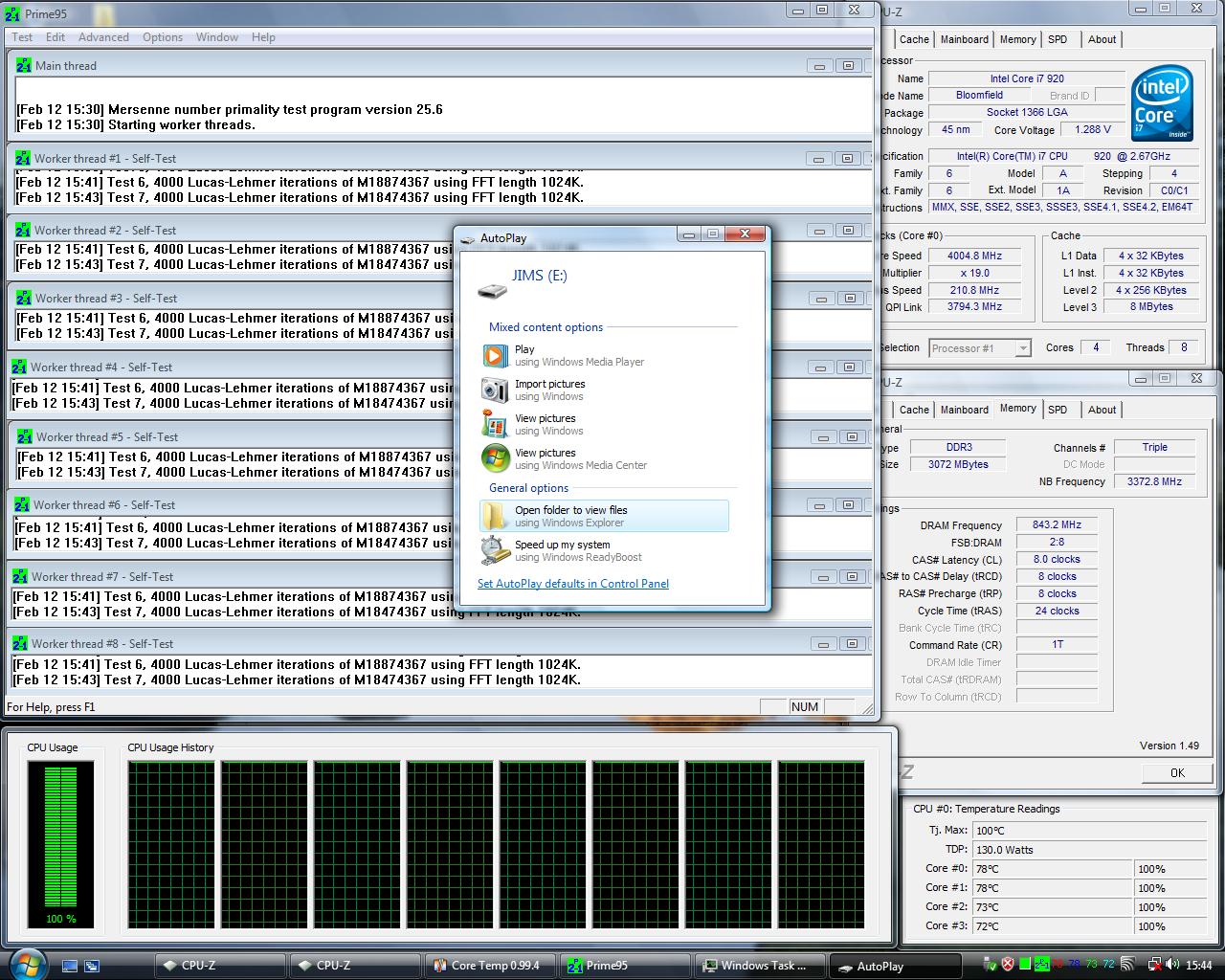
Task: Click Core Voltage 1.288 V value
Action: (x=1093, y=129)
